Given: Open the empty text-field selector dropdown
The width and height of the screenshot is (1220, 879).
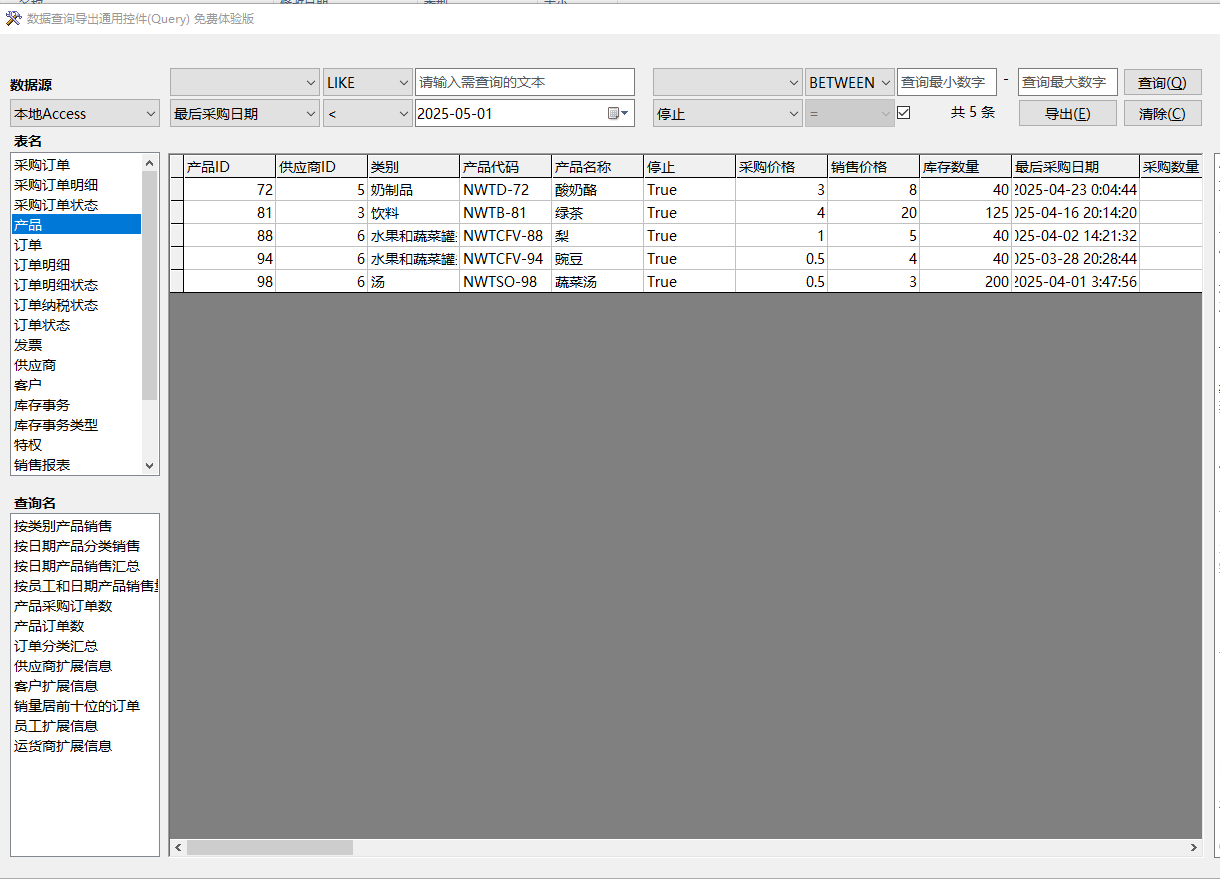Looking at the screenshot, I should click(x=245, y=82).
